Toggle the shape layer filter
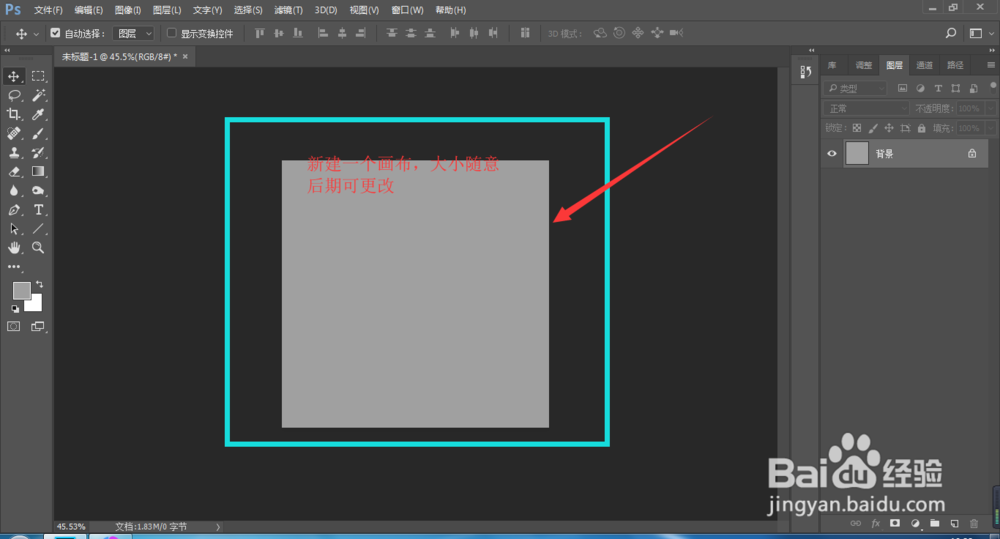This screenshot has height=539, width=1000. [x=955, y=88]
